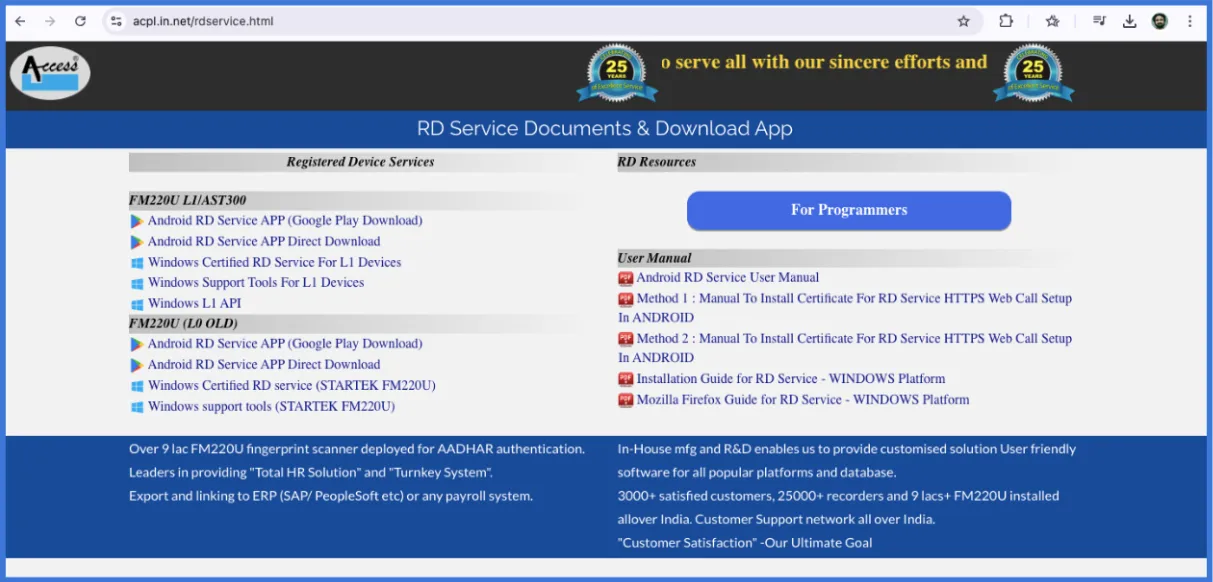Open the media control (tab search) icon
Viewport: 1213px width, 582px height.
click(x=1100, y=21)
